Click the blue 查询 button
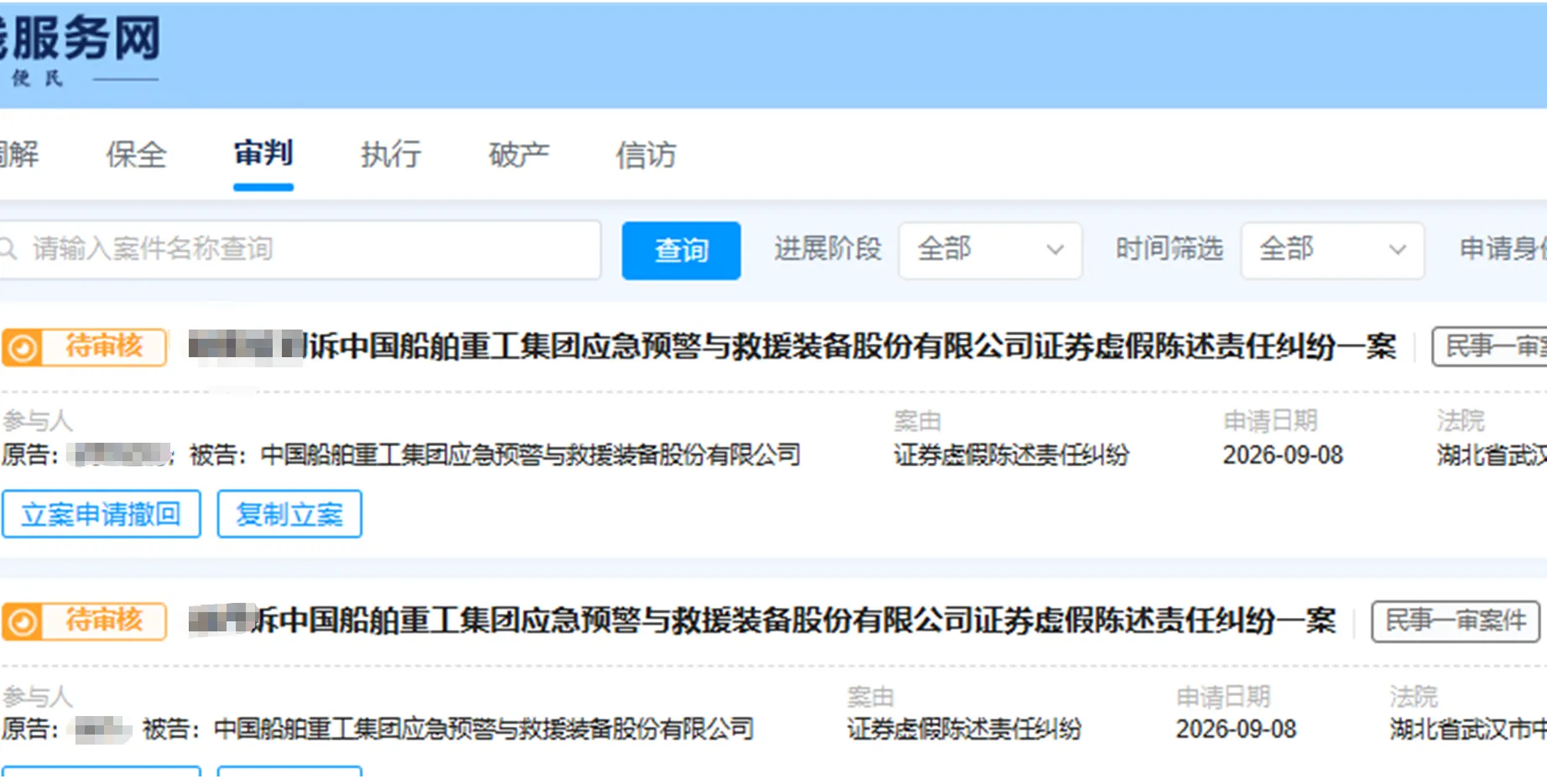 click(x=681, y=250)
